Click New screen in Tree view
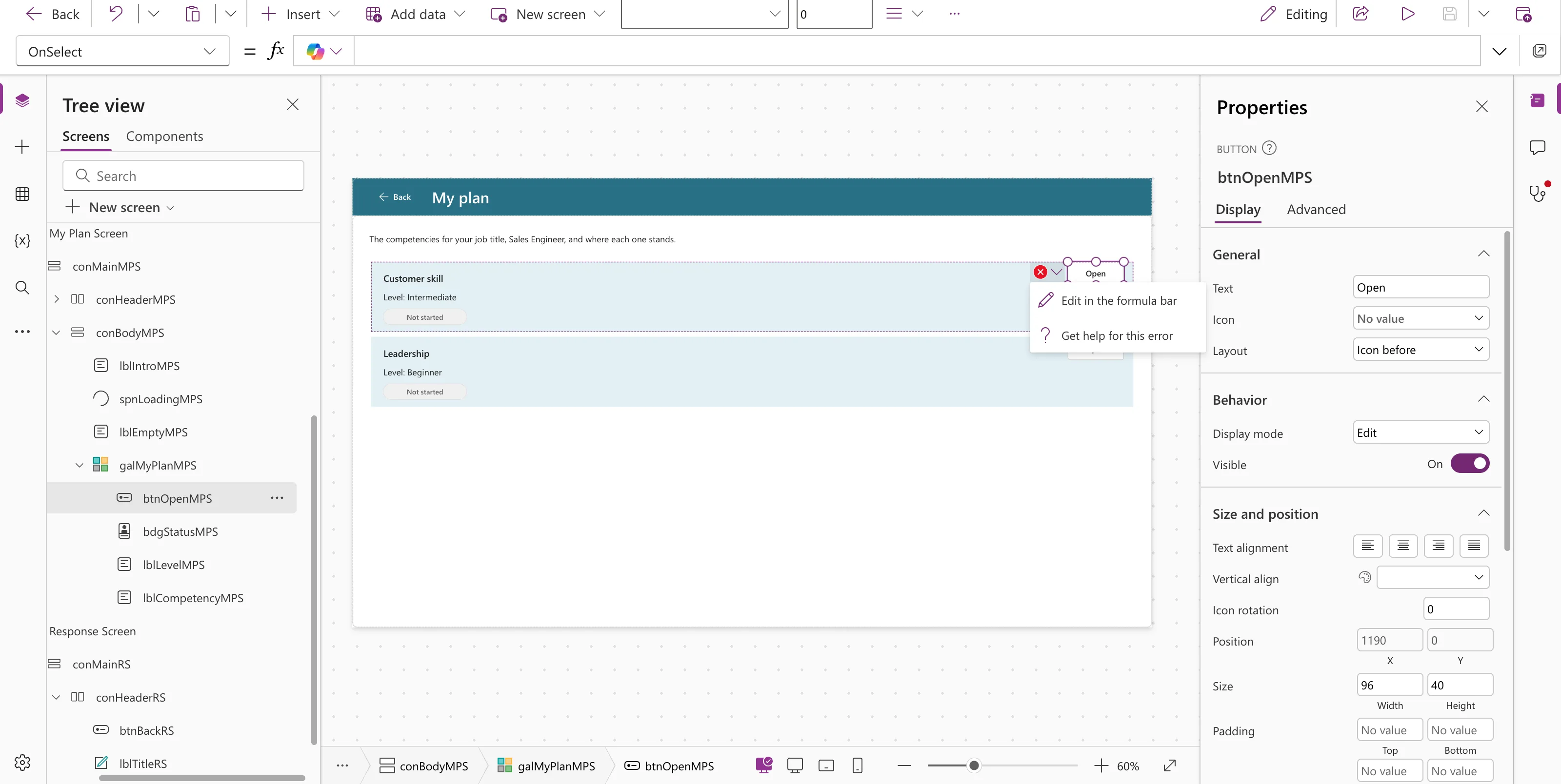Screen dimensions: 1561x784 pos(120,207)
